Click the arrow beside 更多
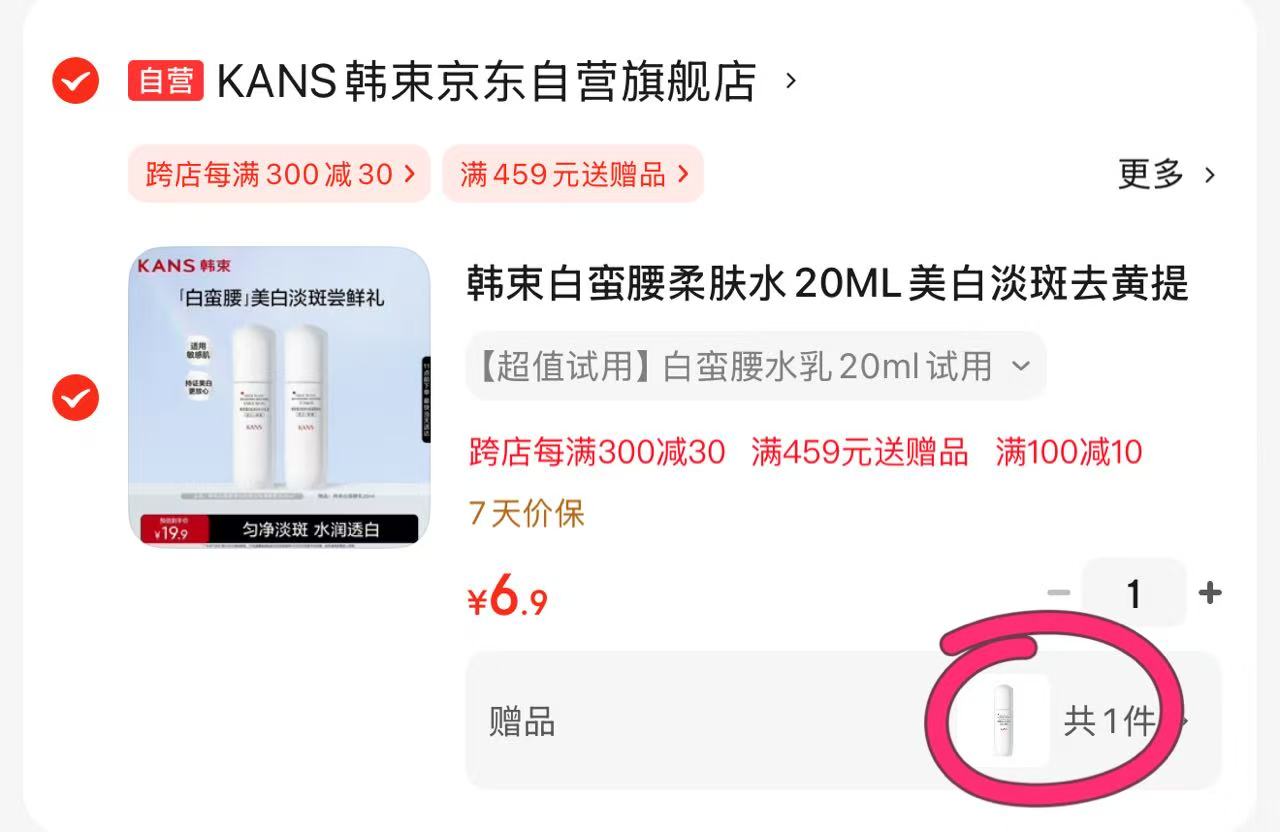This screenshot has width=1280, height=832. coord(1210,175)
